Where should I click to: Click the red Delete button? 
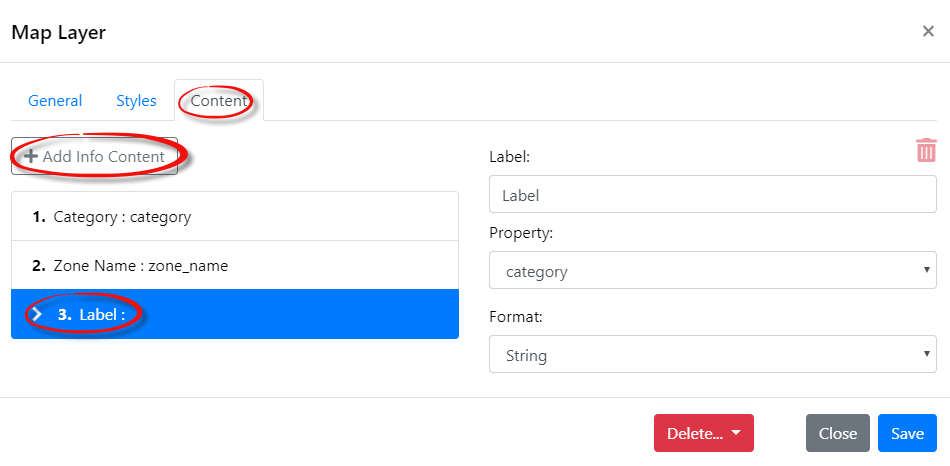(x=703, y=433)
